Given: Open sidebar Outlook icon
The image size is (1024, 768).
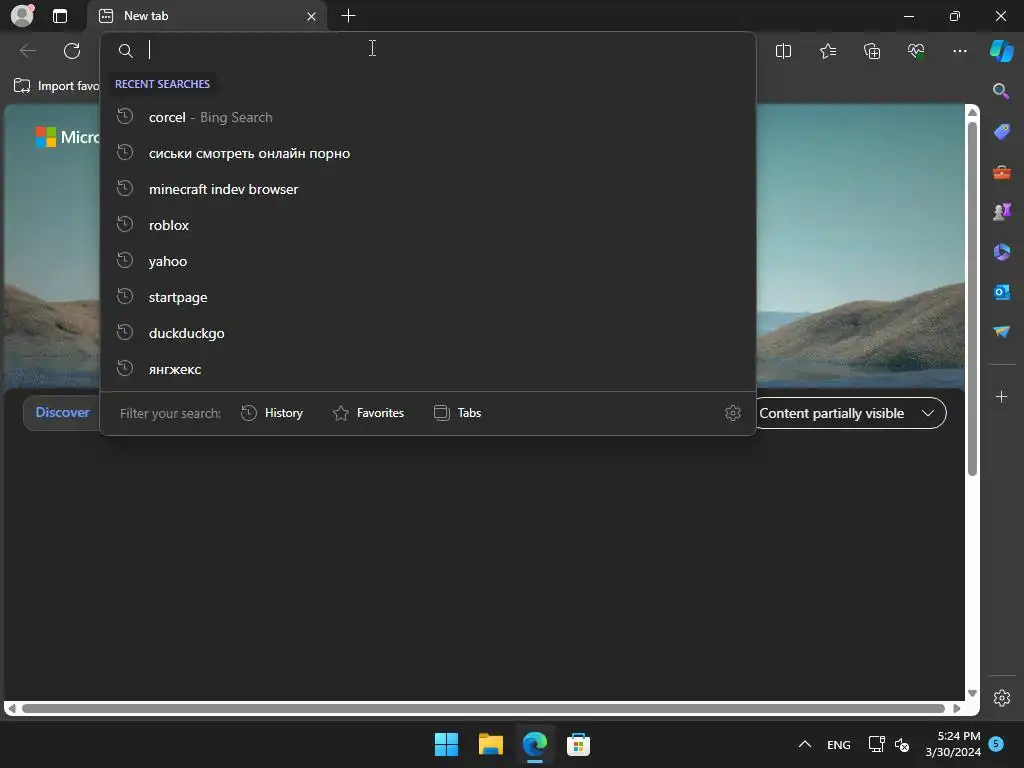Looking at the screenshot, I should 1002,292.
